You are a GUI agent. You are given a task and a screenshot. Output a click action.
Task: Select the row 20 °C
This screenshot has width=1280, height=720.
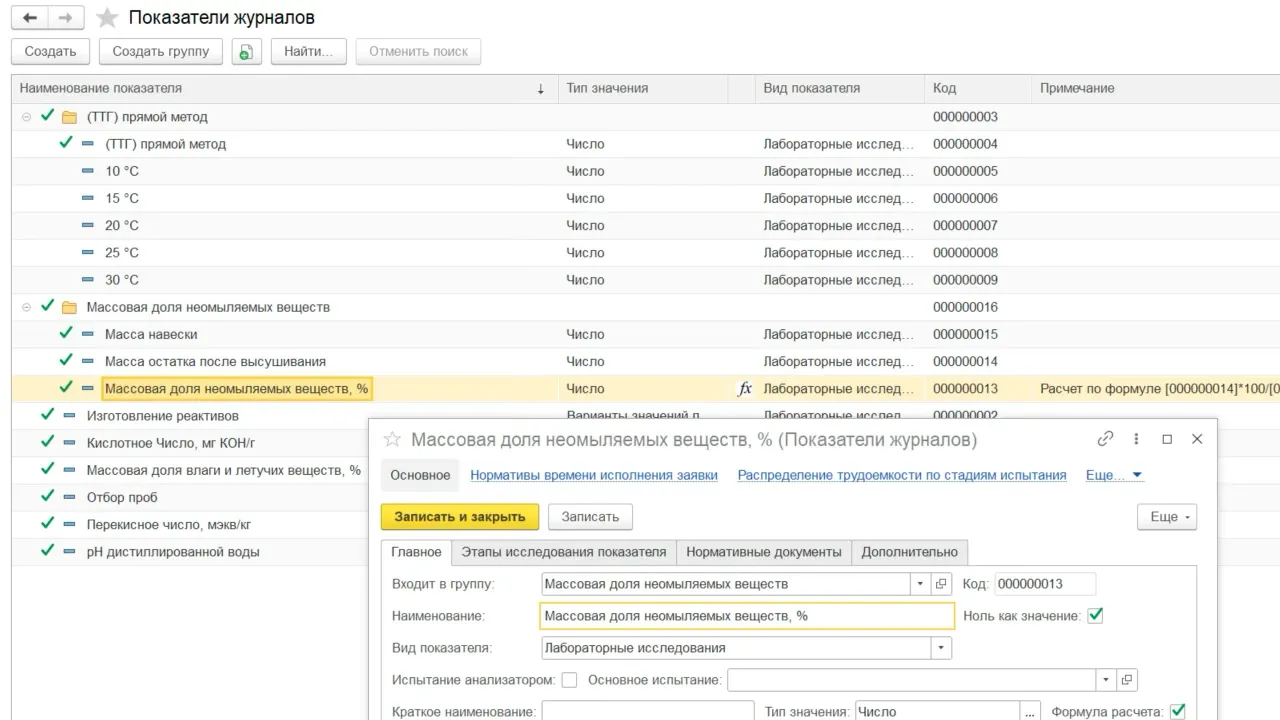646,226
